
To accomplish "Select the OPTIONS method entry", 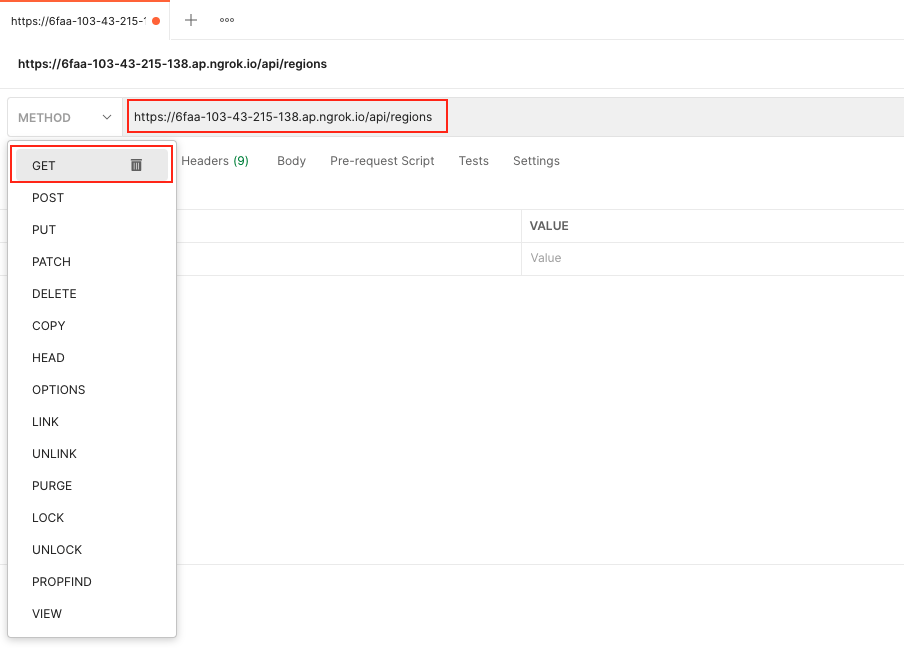I will 58,390.
